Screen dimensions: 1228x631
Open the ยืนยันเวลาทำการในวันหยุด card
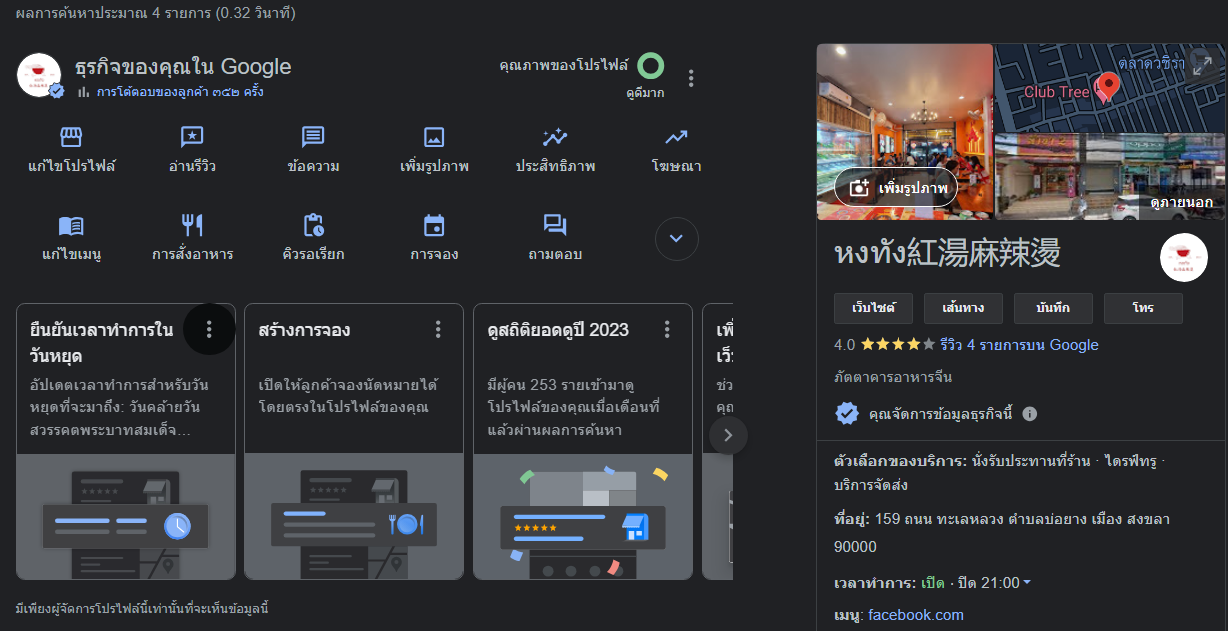pos(126,441)
